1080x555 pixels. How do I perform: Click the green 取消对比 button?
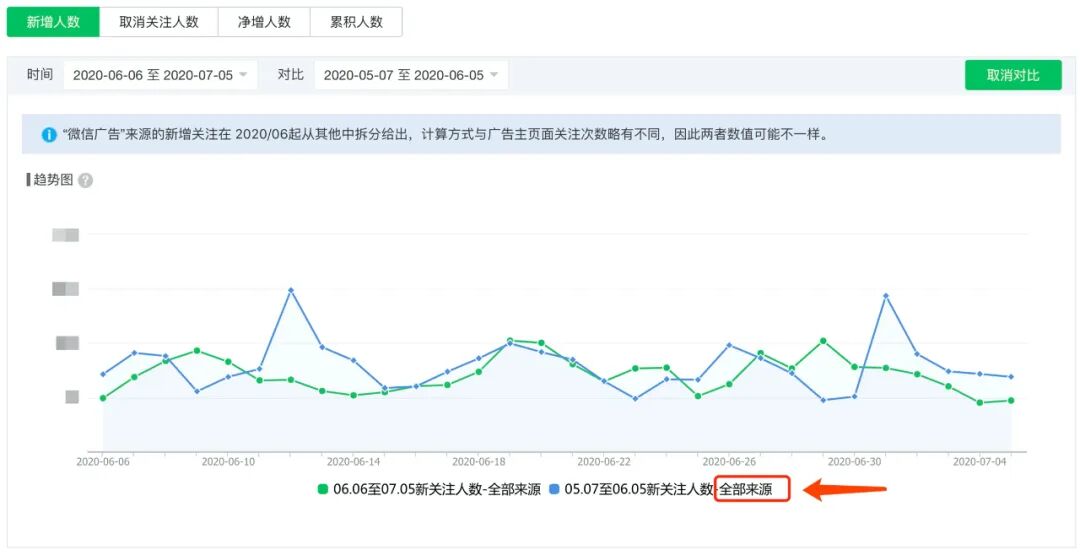(x=1012, y=75)
